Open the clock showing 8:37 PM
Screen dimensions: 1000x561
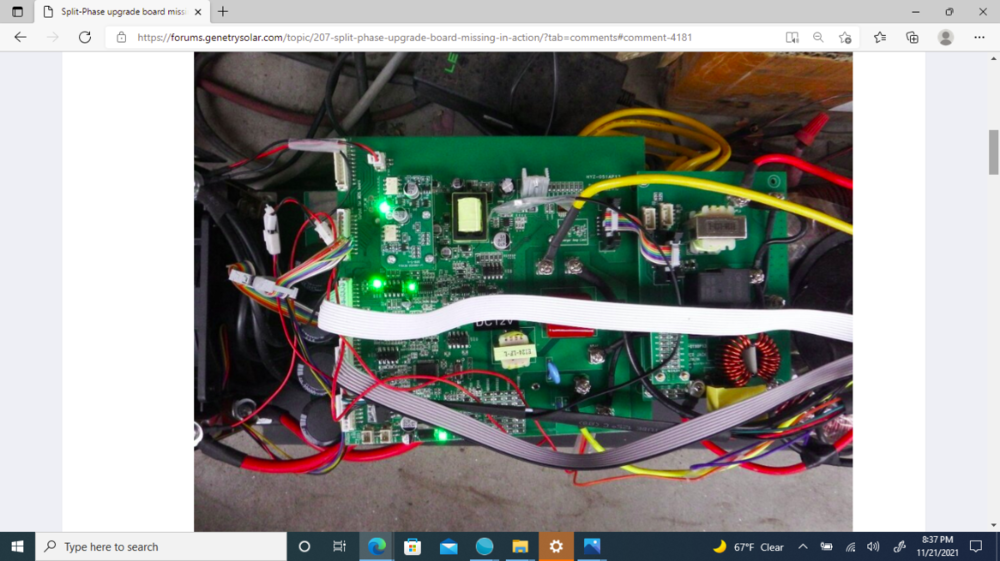pos(938,546)
